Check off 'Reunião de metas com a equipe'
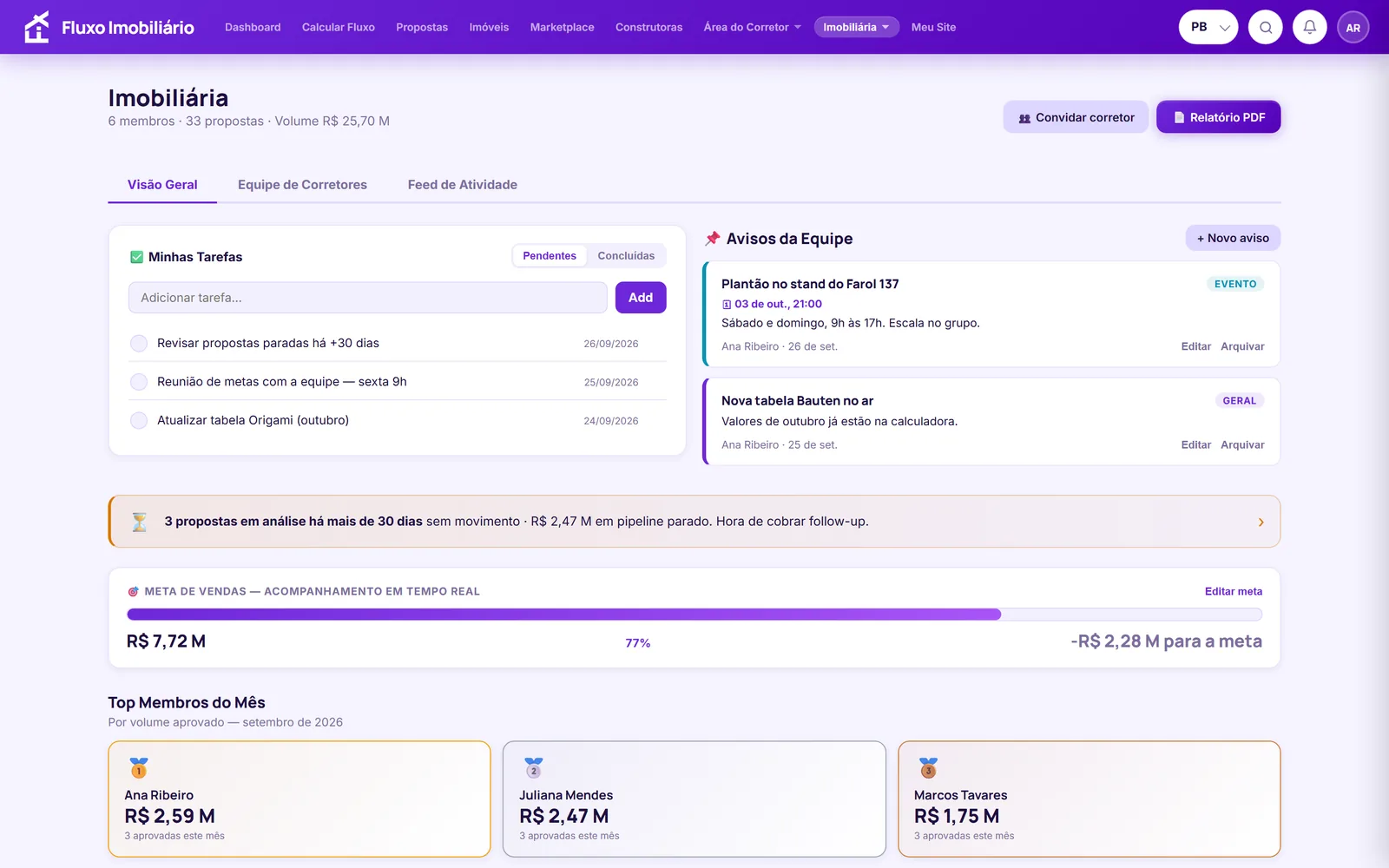The height and width of the screenshot is (868, 1389). (139, 382)
